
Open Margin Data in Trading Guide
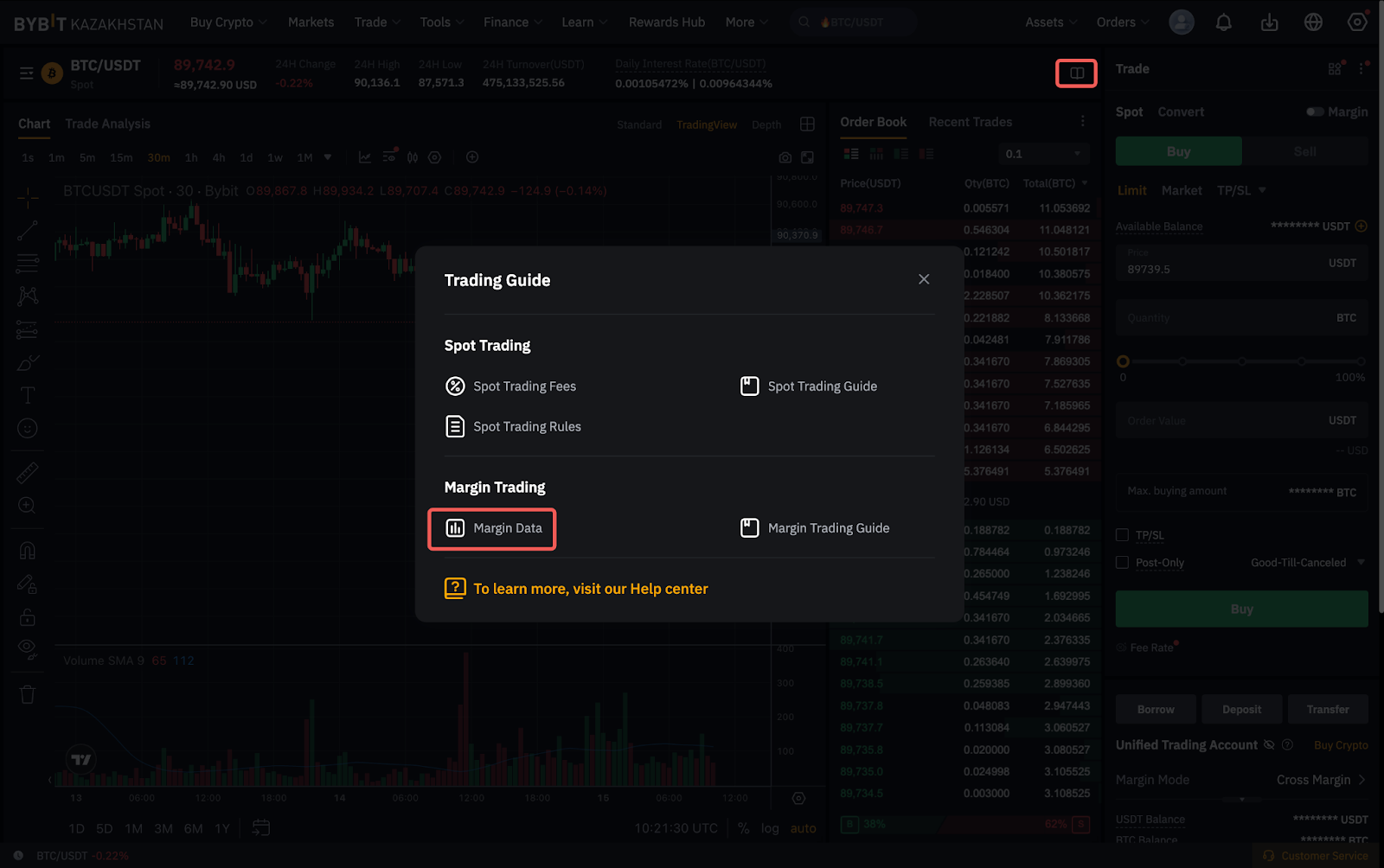point(493,528)
